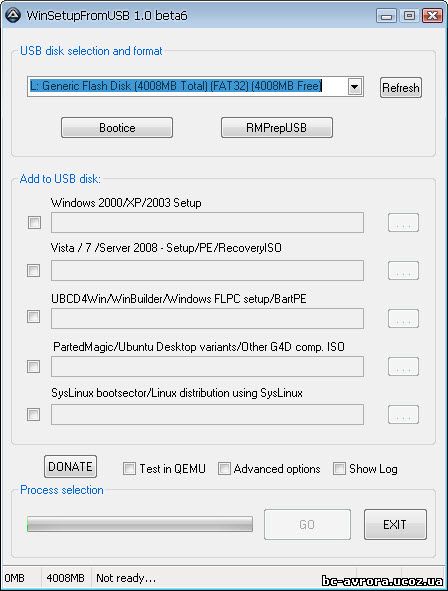Enable the Windows 2000/XP/2003 Setup checkbox
The height and width of the screenshot is (591, 448).
click(34, 222)
